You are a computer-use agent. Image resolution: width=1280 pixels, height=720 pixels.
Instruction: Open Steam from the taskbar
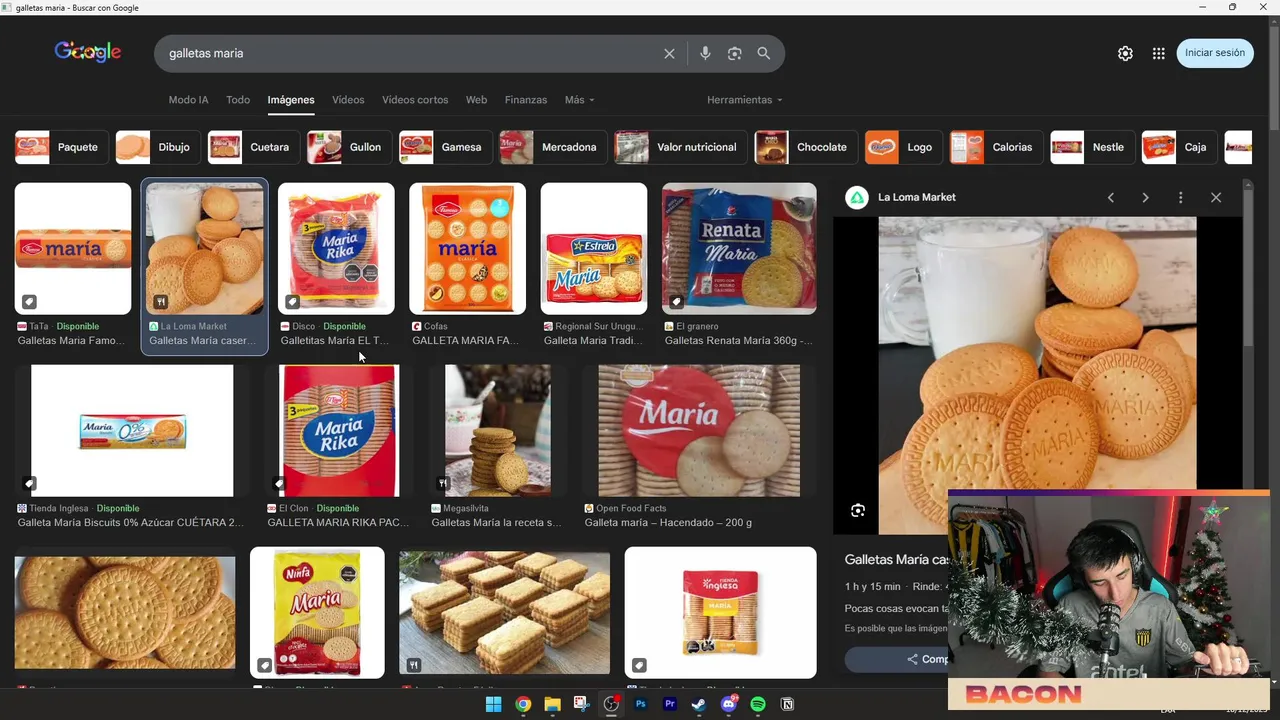coord(699,704)
